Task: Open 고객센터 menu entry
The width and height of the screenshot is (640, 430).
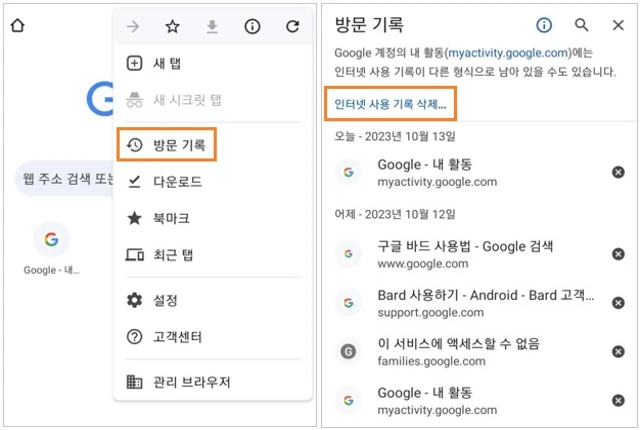Action: pyautogui.click(x=212, y=337)
